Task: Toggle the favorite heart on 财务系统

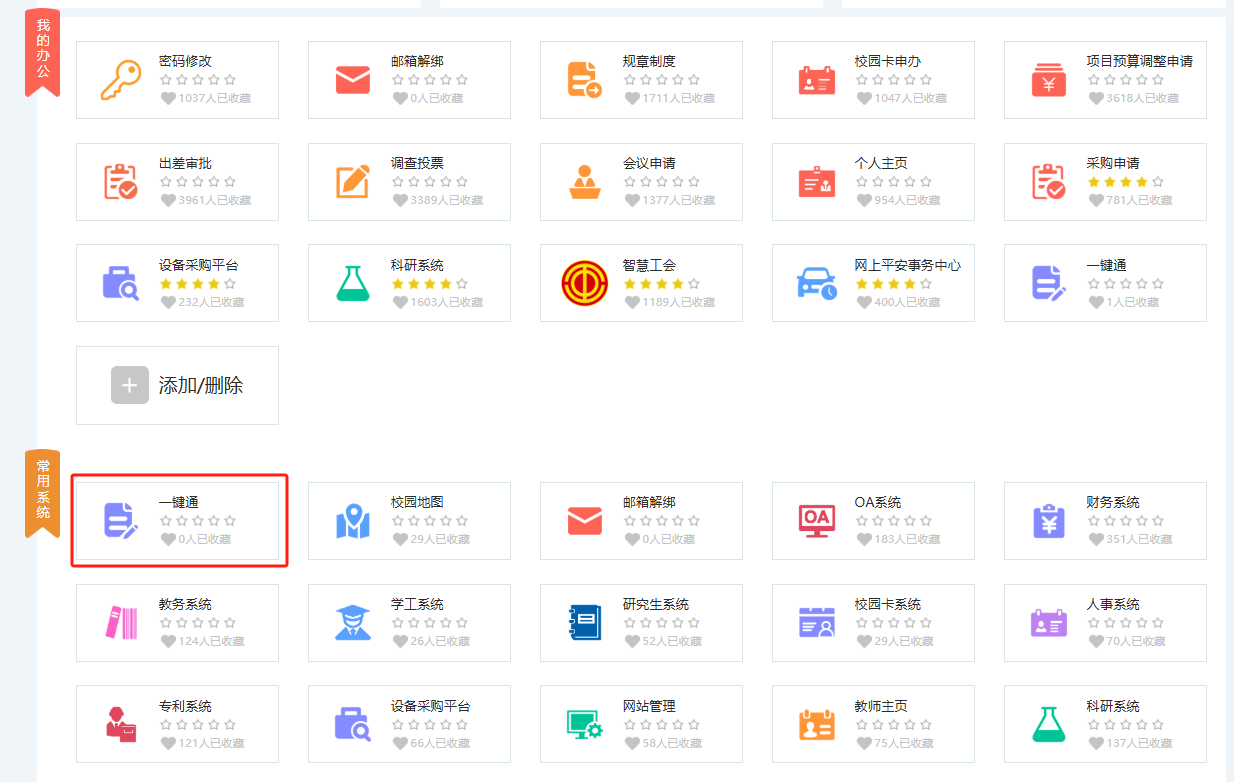Action: pos(1096,539)
